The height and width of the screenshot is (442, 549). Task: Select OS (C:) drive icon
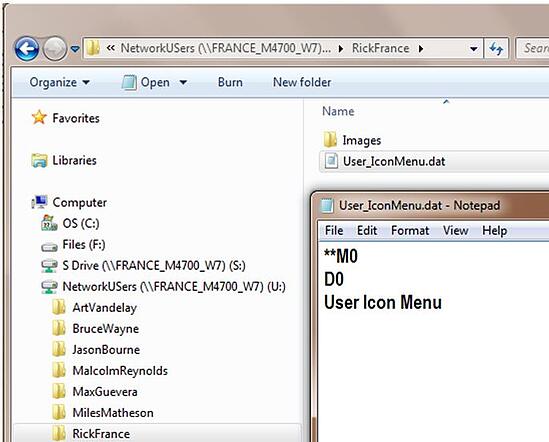coord(49,223)
